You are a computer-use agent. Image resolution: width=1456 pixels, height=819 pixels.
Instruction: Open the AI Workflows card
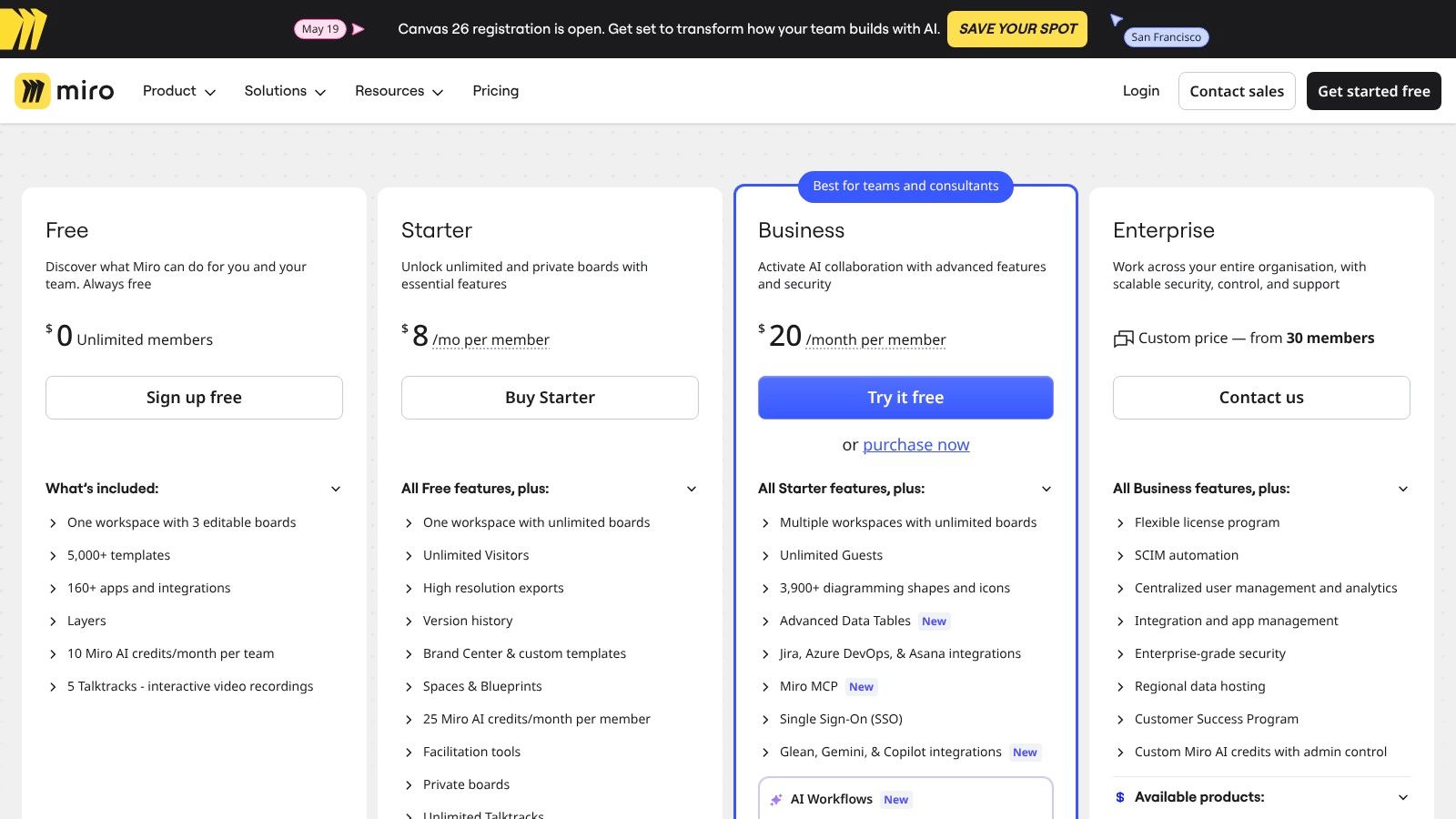[905, 798]
